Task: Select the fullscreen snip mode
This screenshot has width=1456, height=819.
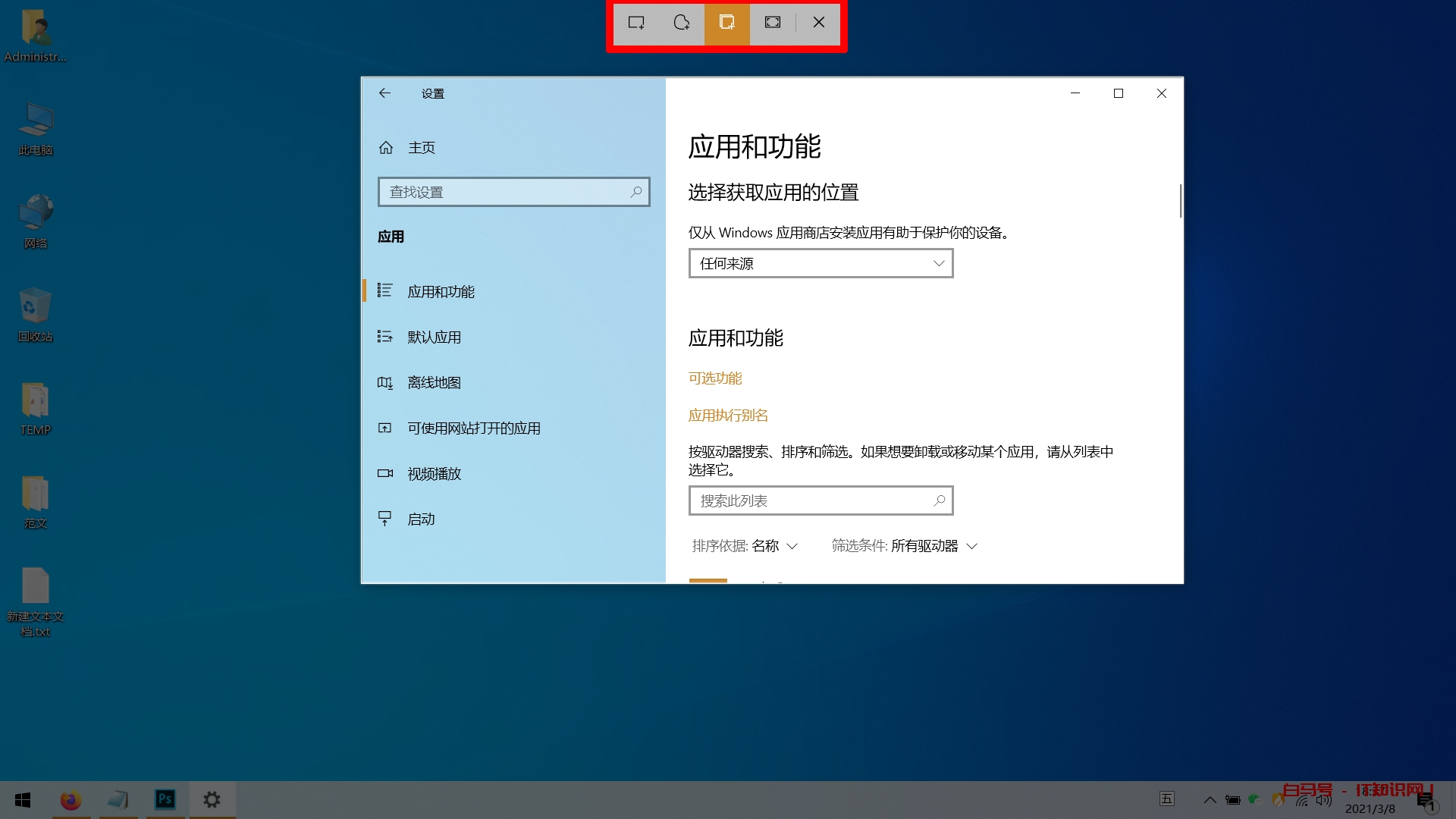Action: pyautogui.click(x=772, y=23)
